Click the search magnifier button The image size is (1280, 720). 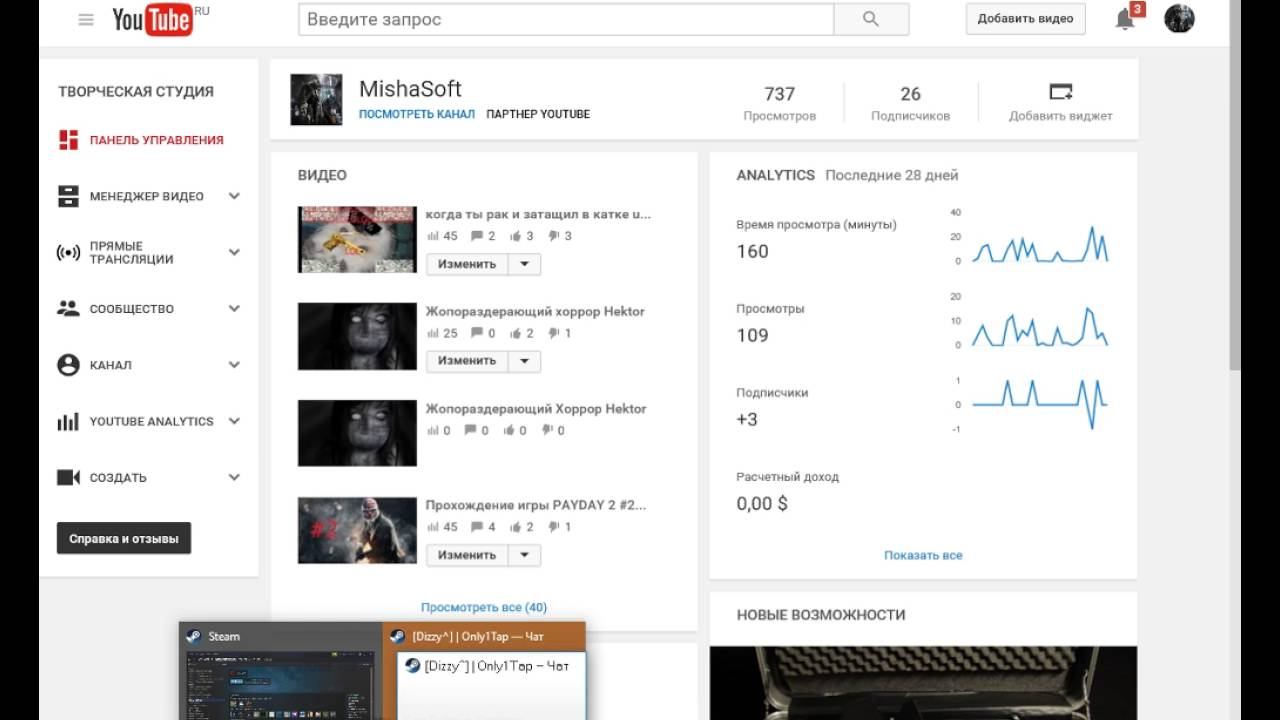[x=870, y=19]
